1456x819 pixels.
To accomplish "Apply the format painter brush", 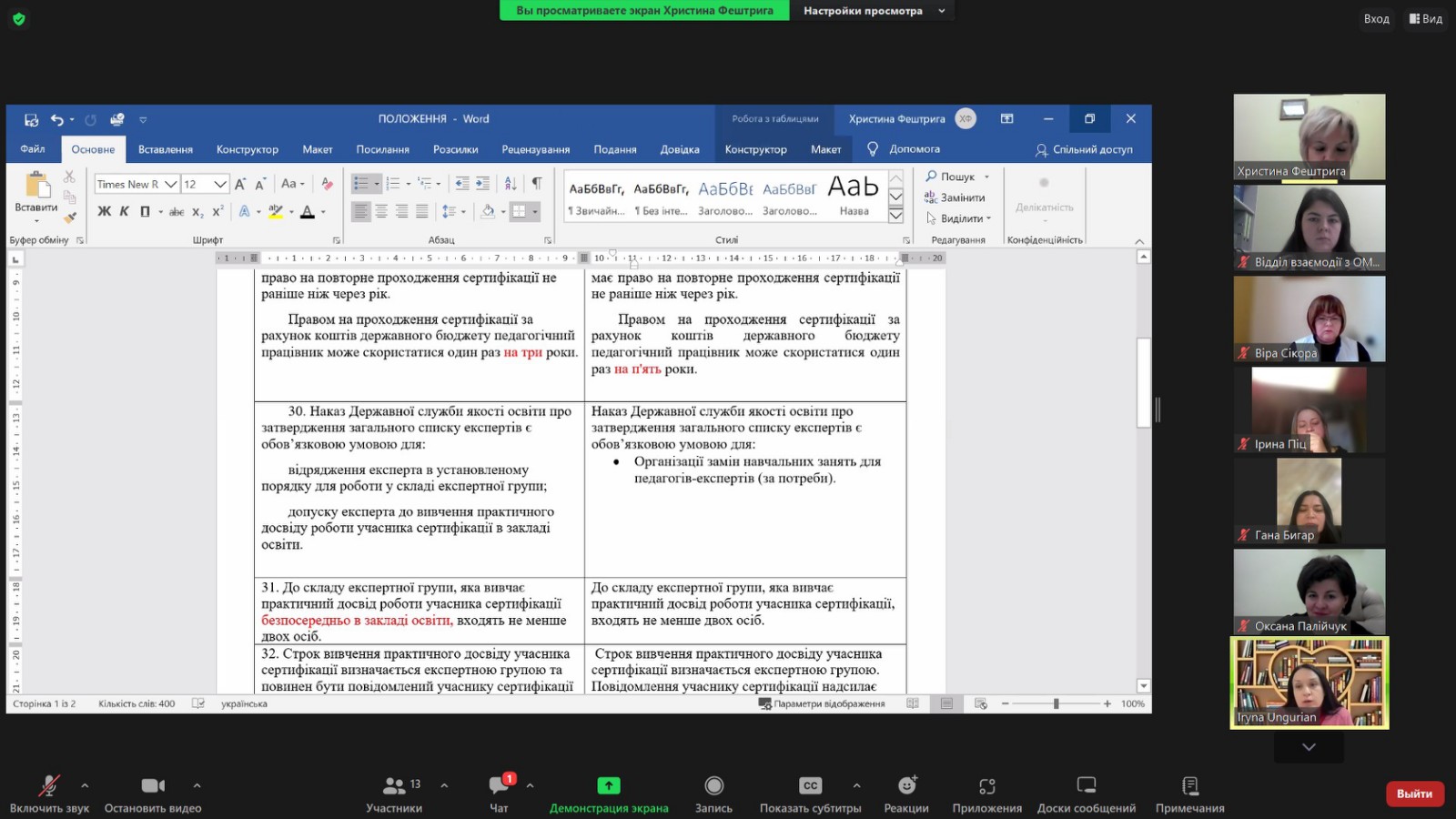I will pyautogui.click(x=69, y=217).
